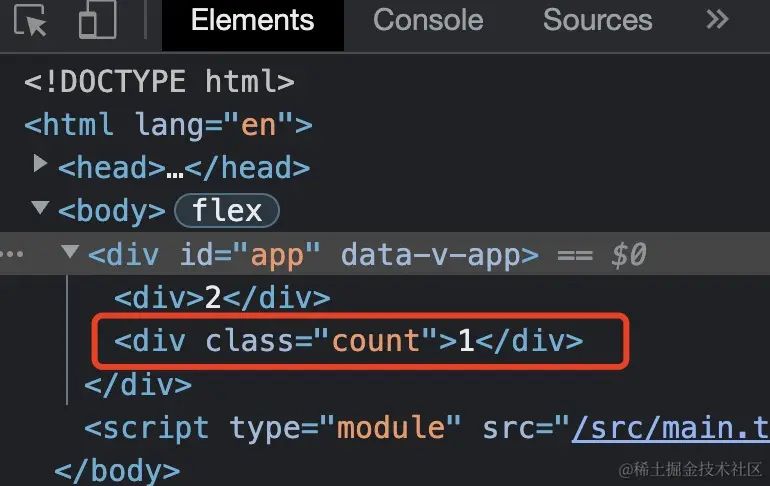Select the html lang="en" node
The height and width of the screenshot is (486, 770).
pyautogui.click(x=168, y=125)
